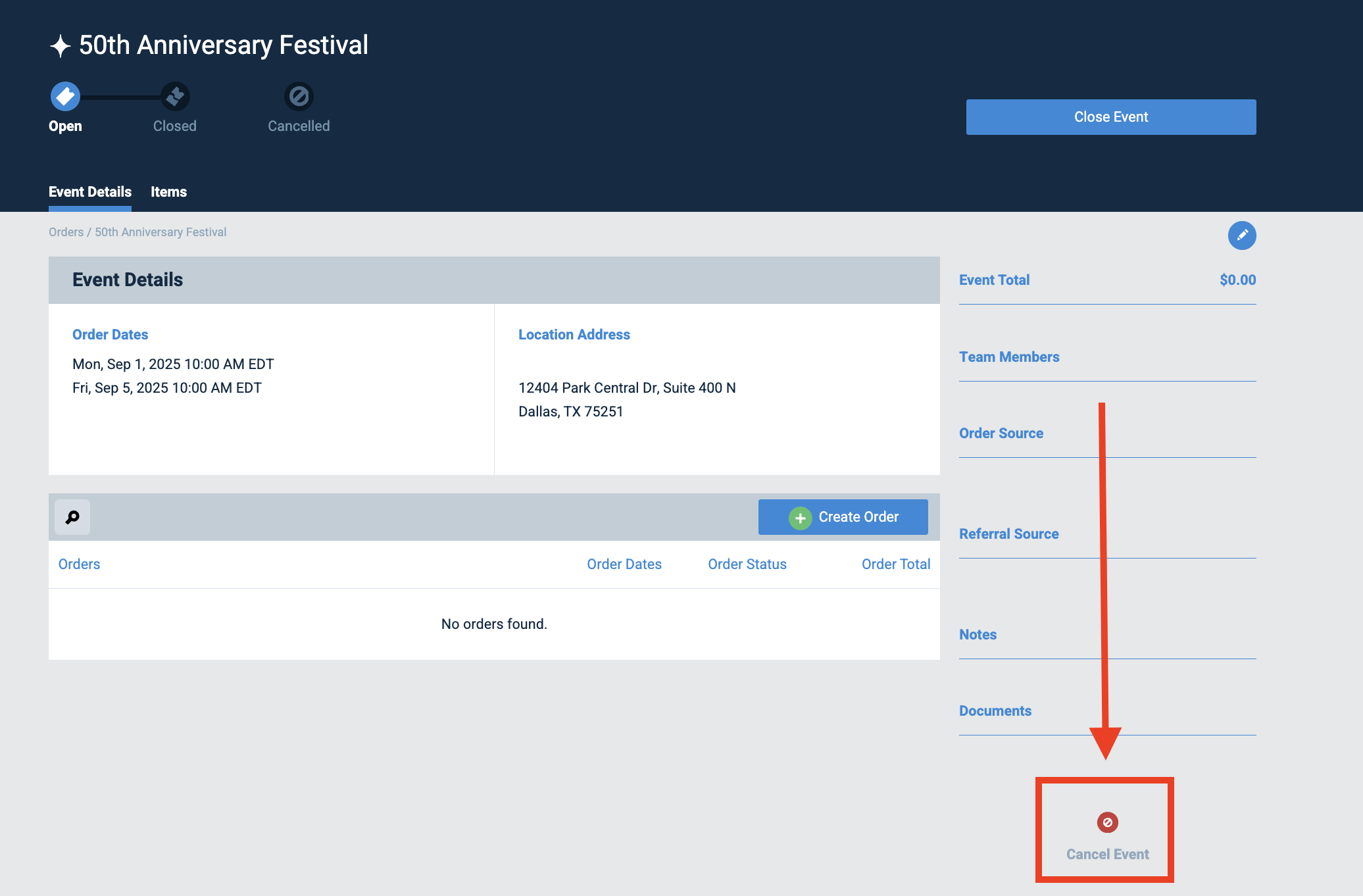Click the Fri, Sep 5, 2025 end date
The width and height of the screenshot is (1363, 896).
coord(167,388)
